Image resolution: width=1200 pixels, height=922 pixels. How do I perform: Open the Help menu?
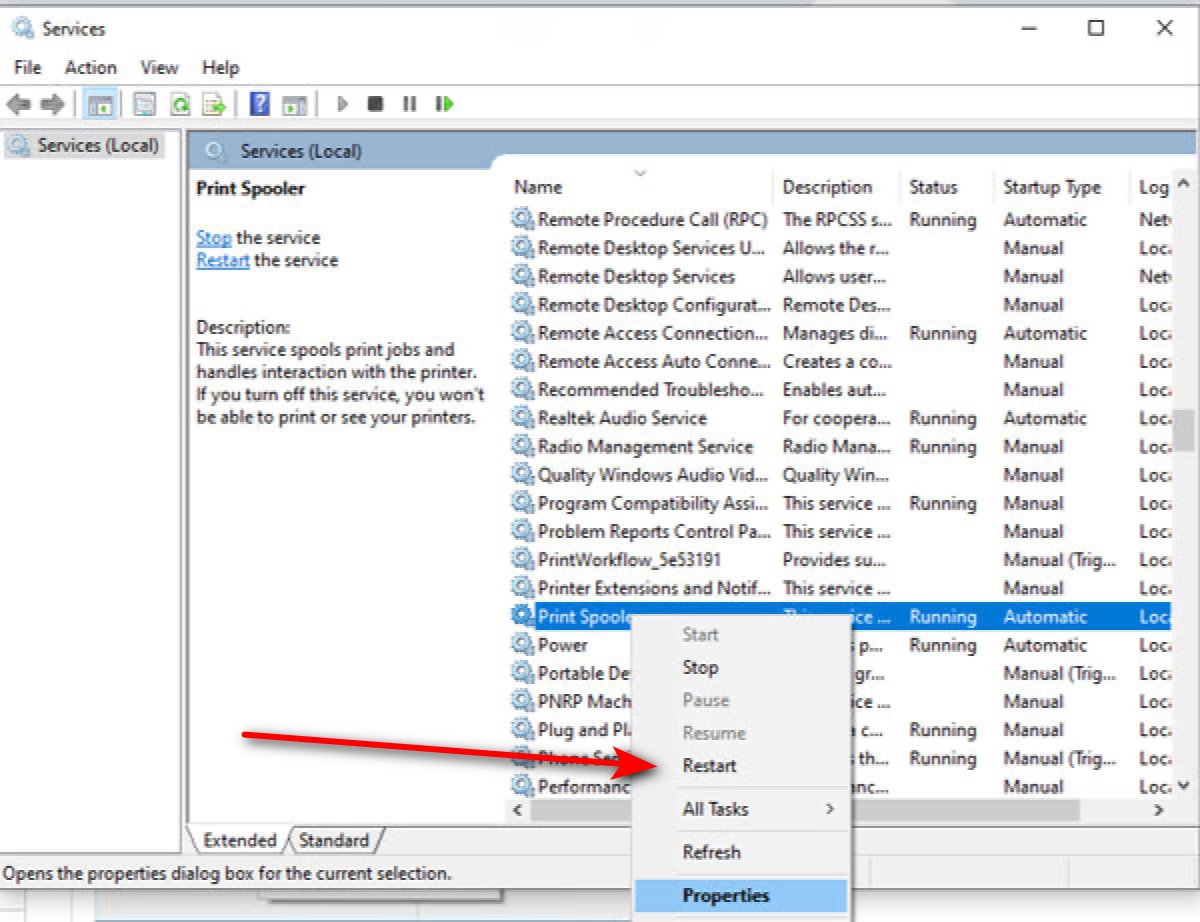220,68
